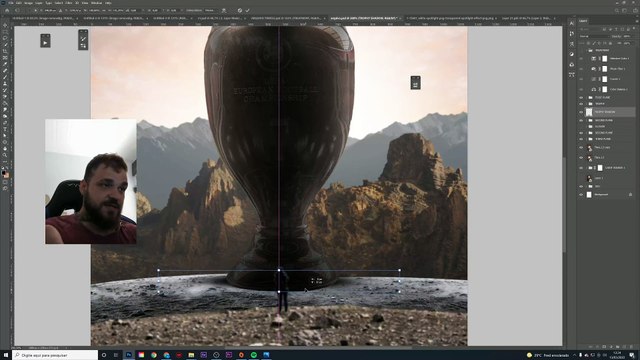The height and width of the screenshot is (360, 640).
Task: Expand the SKY folder
Action: (587, 186)
